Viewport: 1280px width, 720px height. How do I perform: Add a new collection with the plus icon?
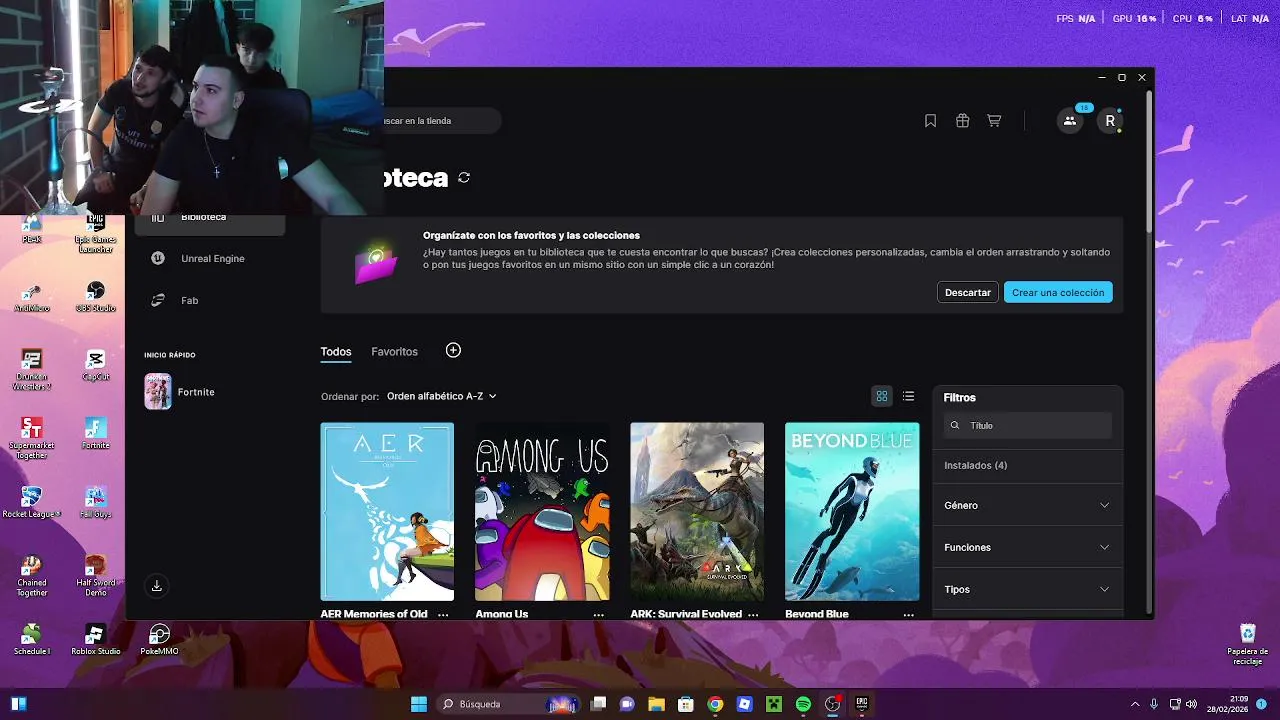453,350
